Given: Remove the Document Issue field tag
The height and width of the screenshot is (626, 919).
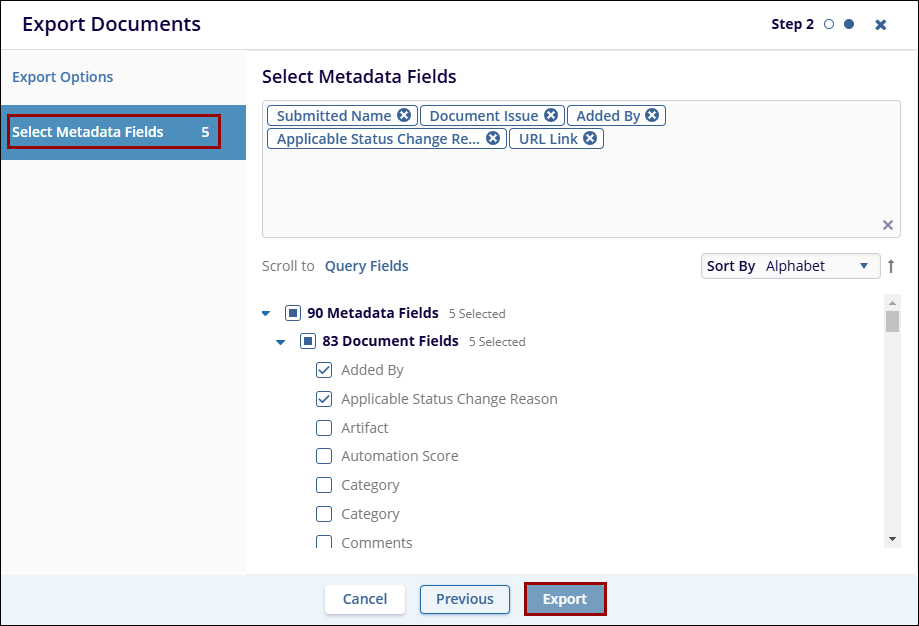Looking at the screenshot, I should pyautogui.click(x=551, y=116).
